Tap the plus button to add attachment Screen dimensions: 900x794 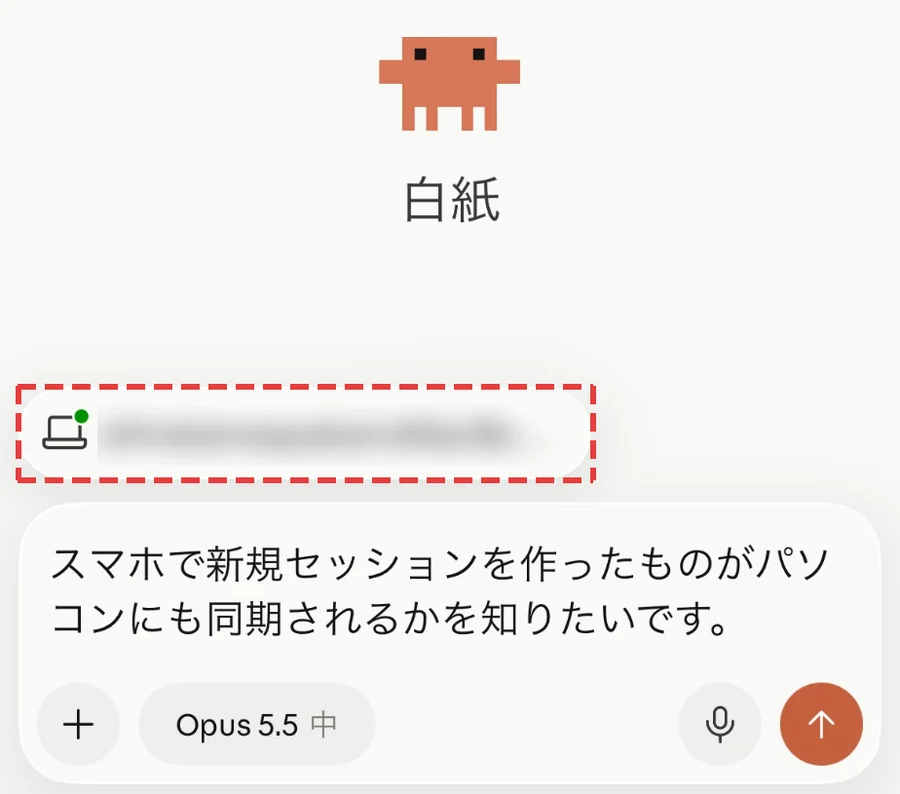(78, 724)
